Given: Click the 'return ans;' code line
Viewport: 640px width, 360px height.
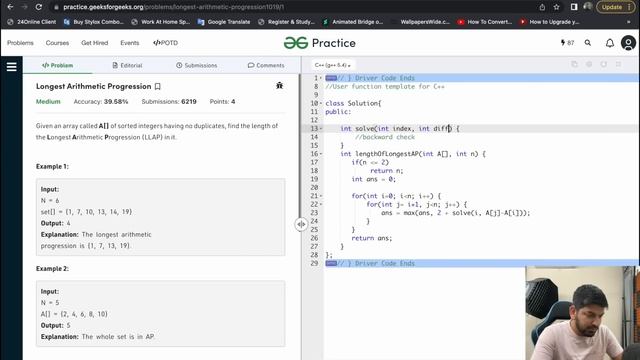Looking at the screenshot, I should [x=371, y=238].
